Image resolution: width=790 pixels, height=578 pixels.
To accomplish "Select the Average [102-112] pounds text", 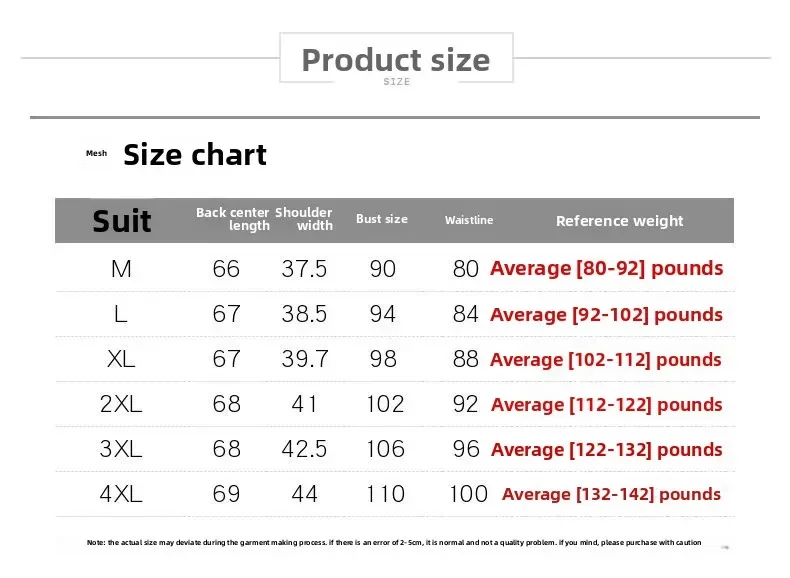I will click(x=606, y=360).
